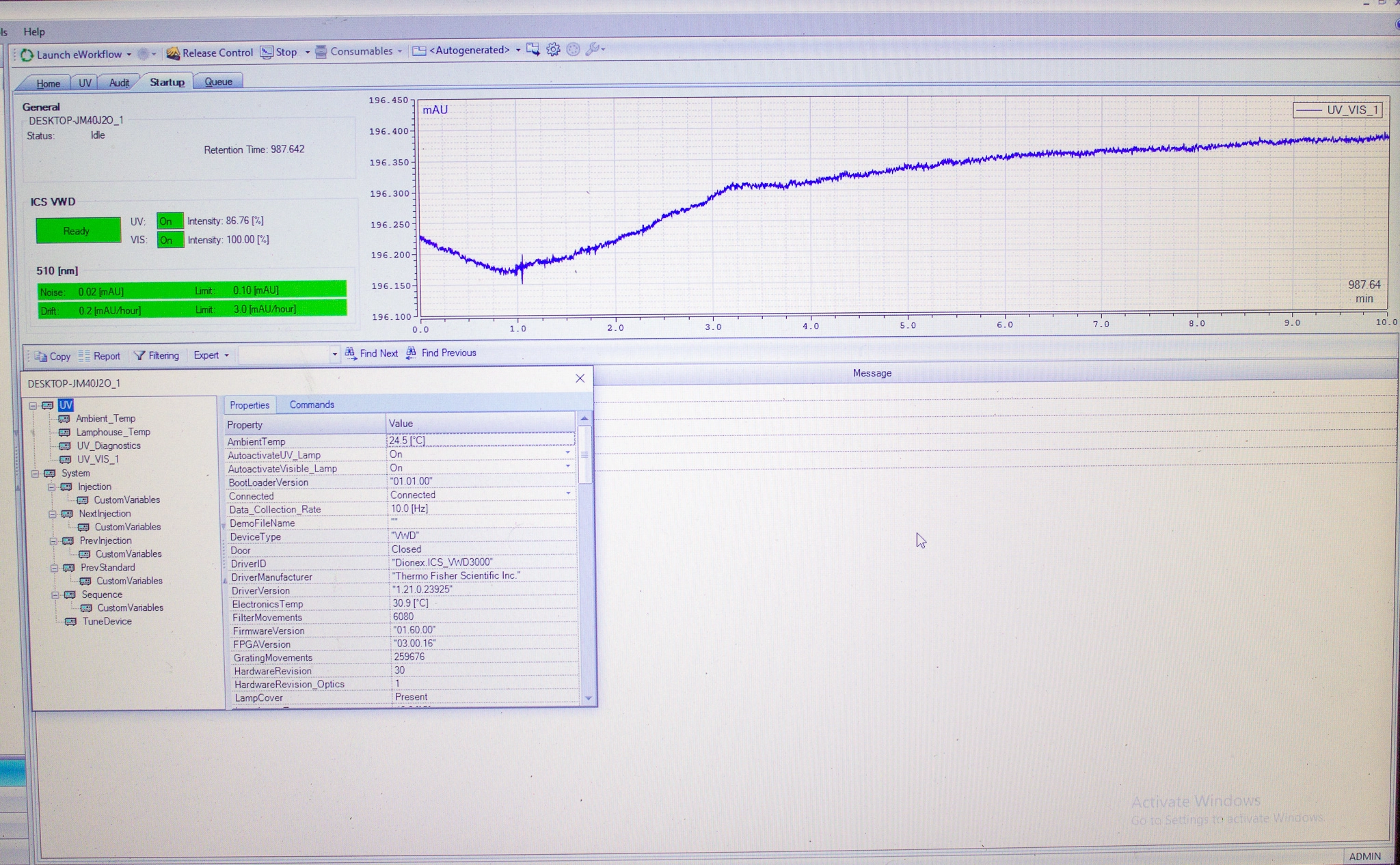Click the Report button
This screenshot has height=865, width=1400.
point(100,356)
